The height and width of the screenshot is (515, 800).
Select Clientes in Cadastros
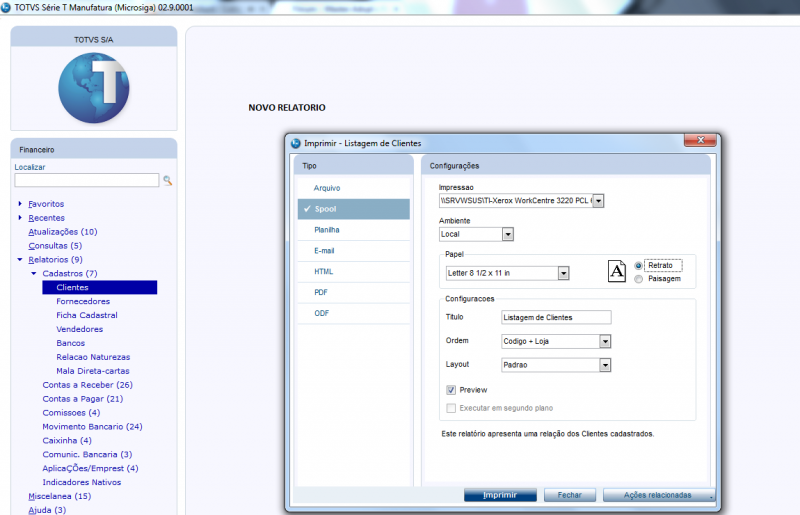coord(99,287)
